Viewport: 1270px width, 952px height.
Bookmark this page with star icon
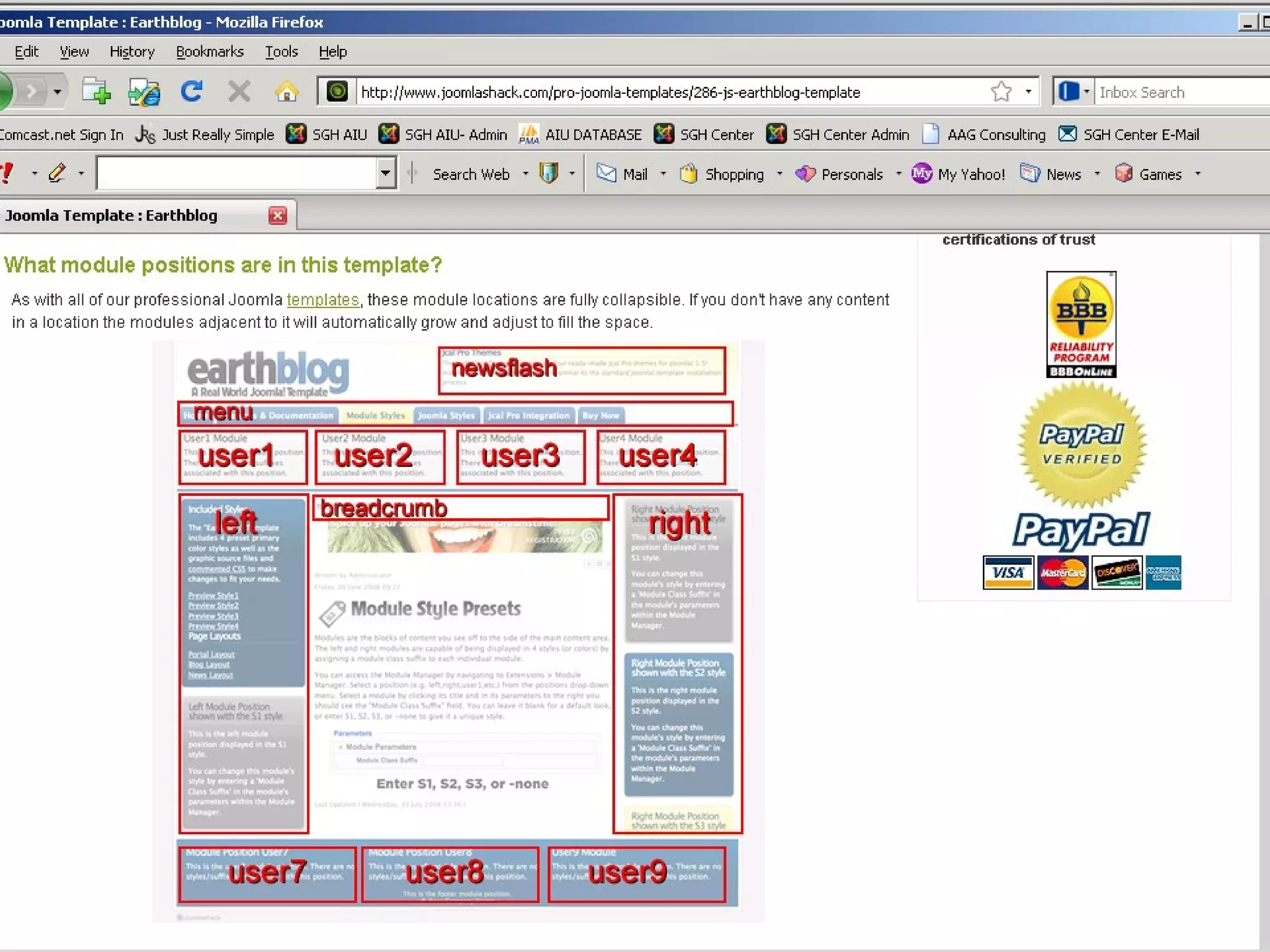coord(1001,92)
